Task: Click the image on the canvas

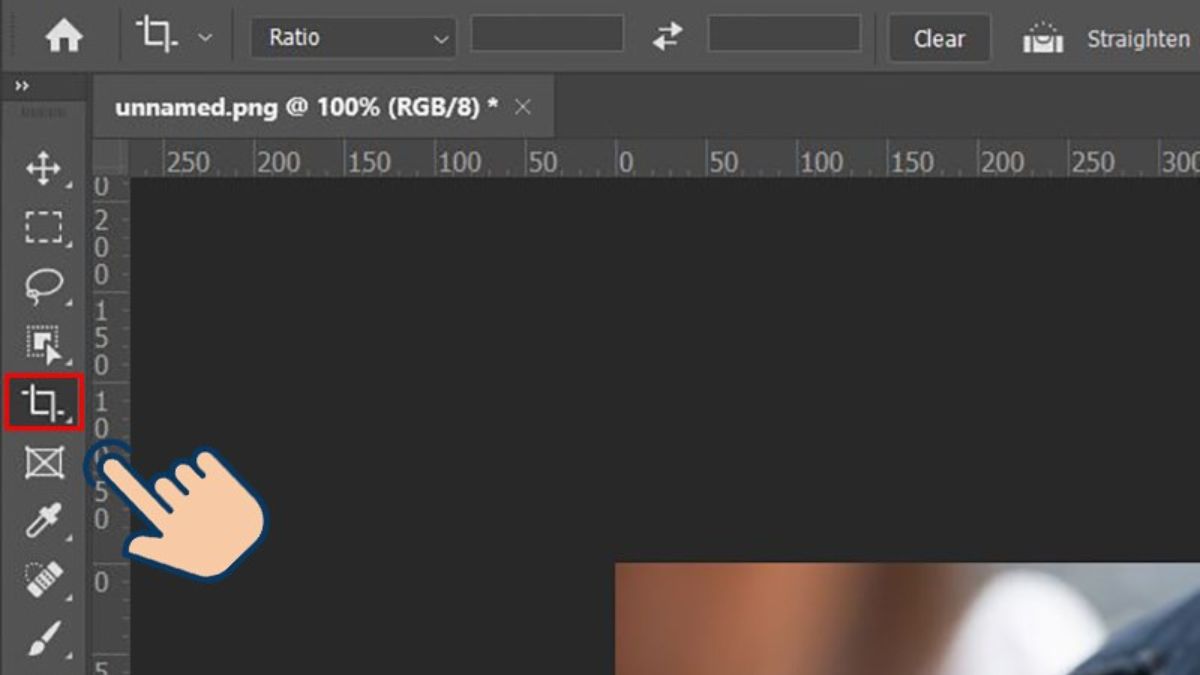Action: (x=907, y=619)
